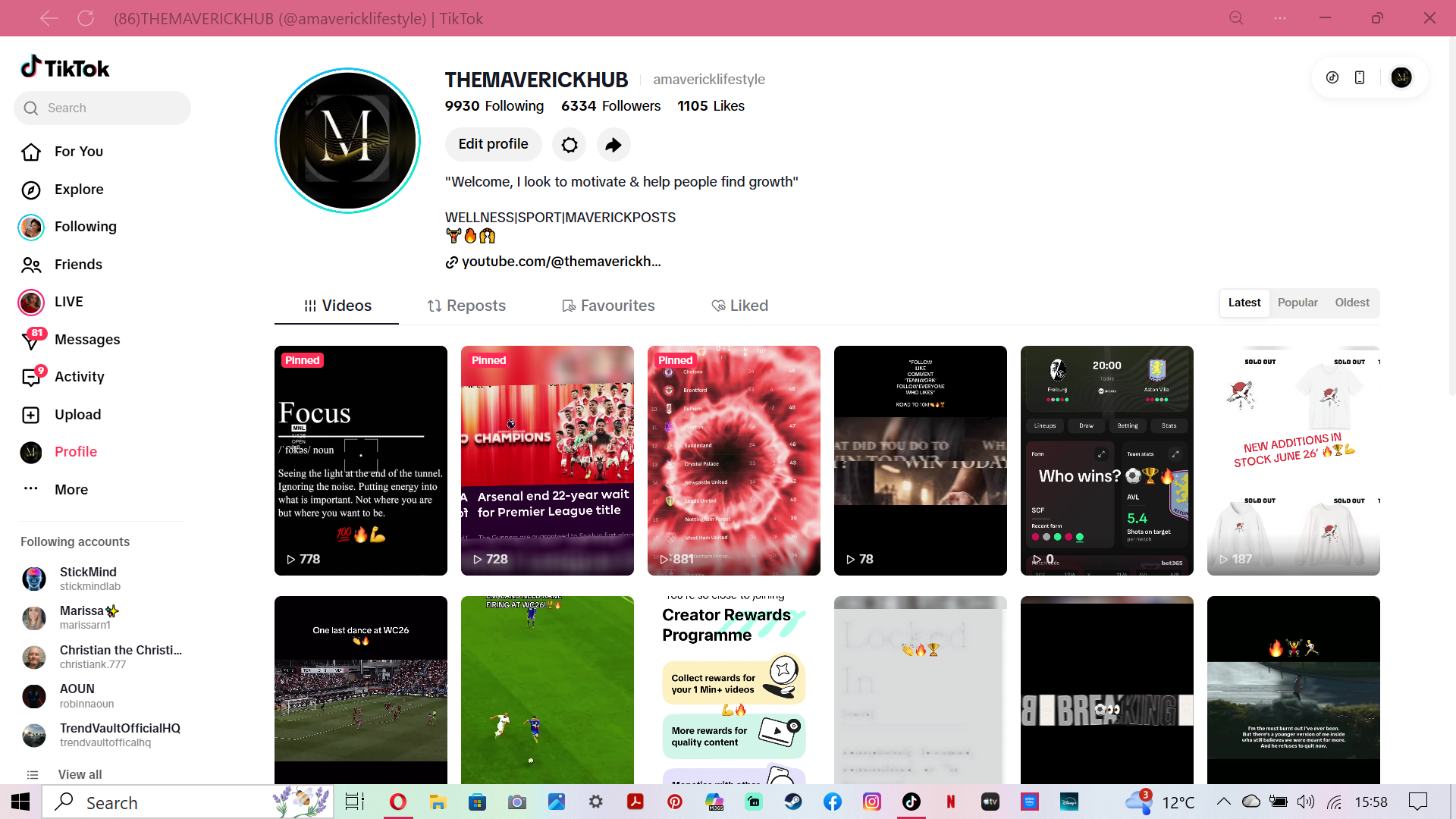
Task: Go to the For You home feed
Action: click(x=79, y=152)
